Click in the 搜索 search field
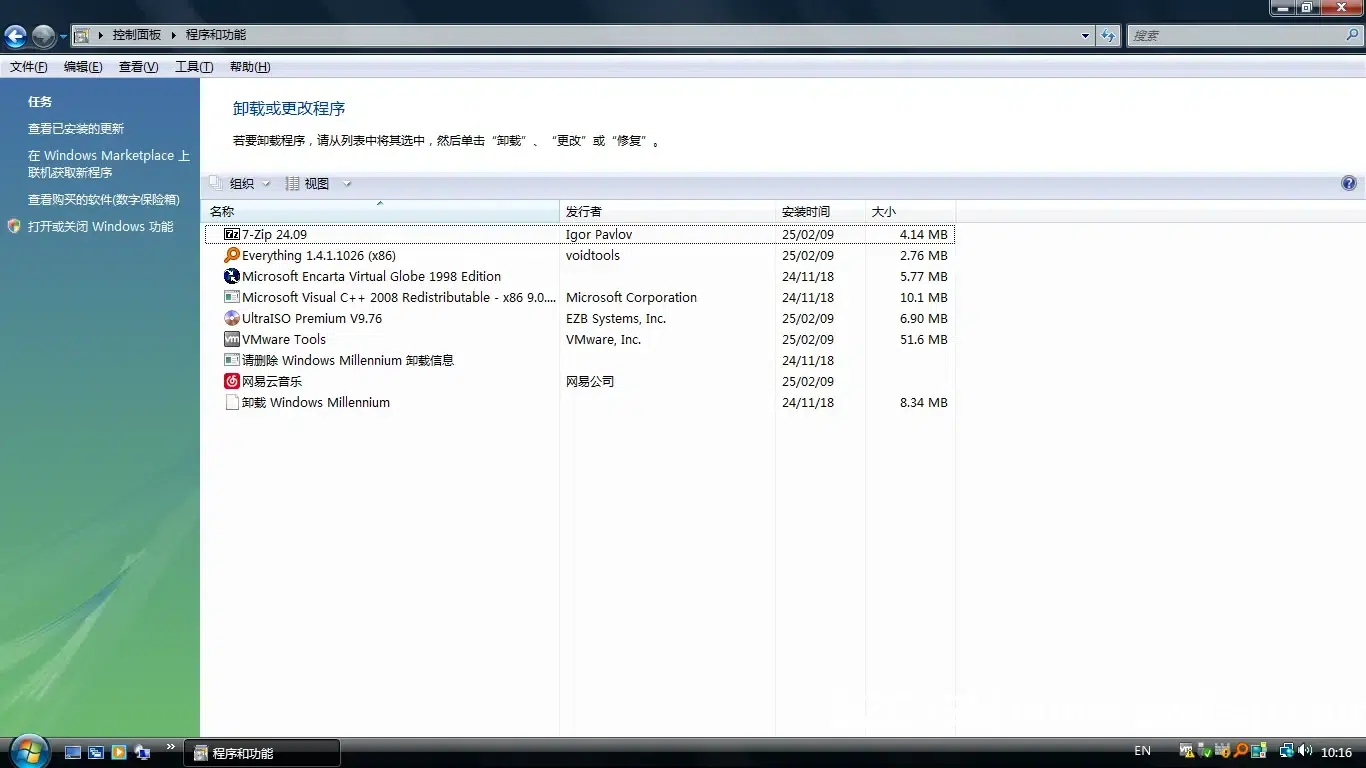Image resolution: width=1366 pixels, height=768 pixels. point(1235,35)
